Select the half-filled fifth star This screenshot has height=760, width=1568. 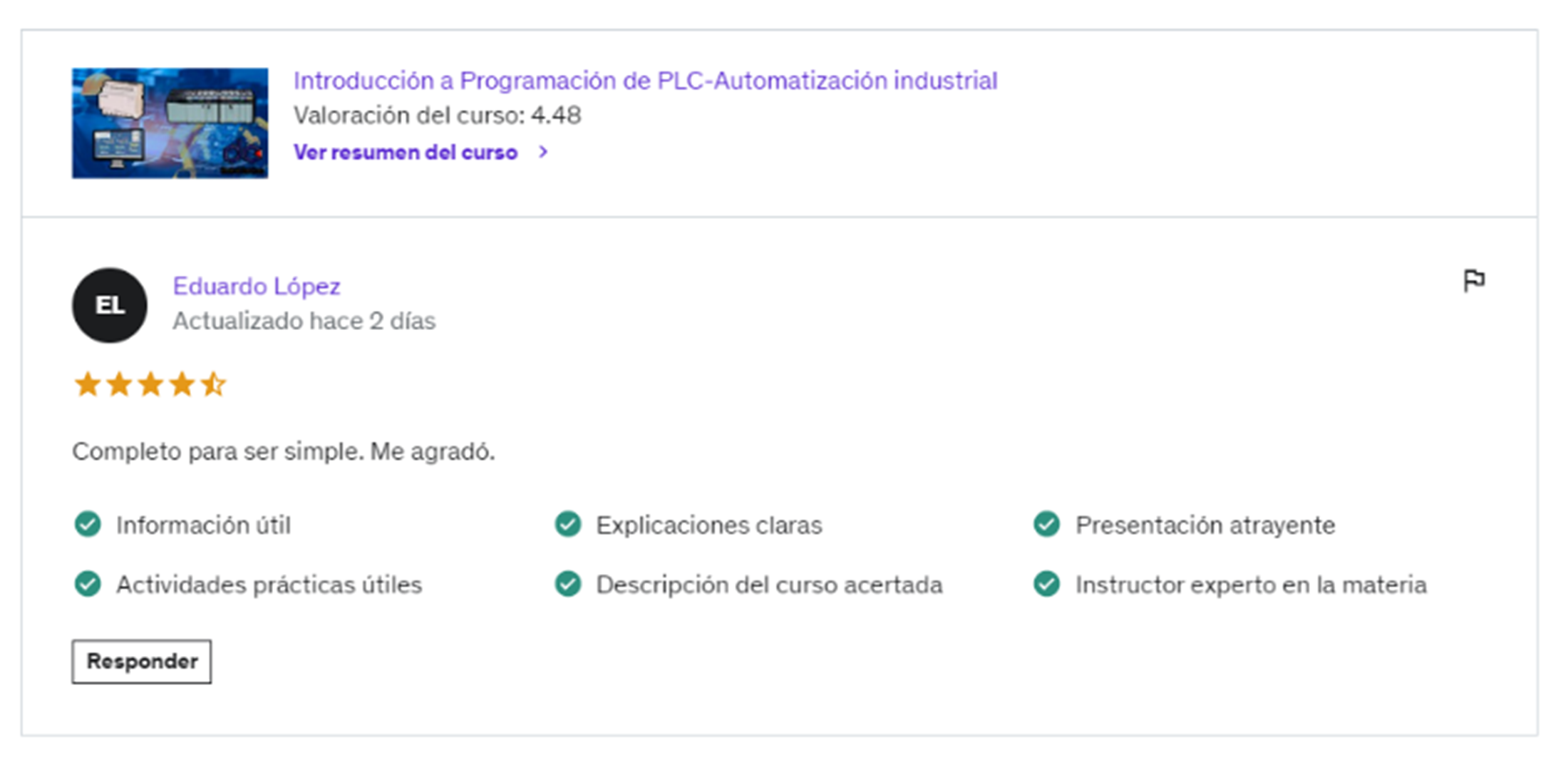tap(215, 384)
